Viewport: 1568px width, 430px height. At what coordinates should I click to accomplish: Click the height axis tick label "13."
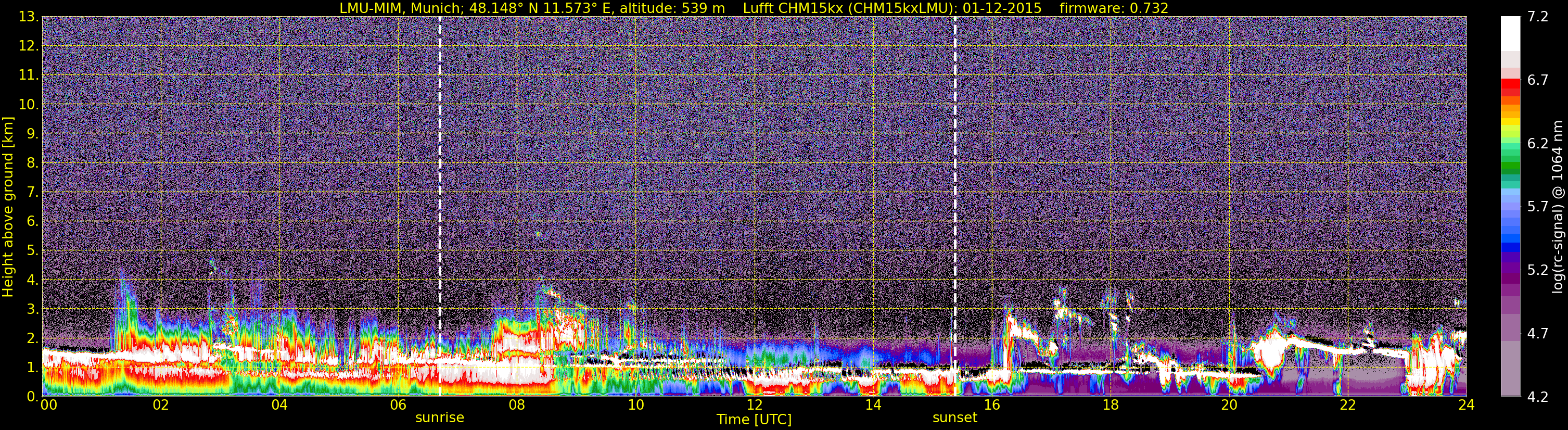click(29, 17)
